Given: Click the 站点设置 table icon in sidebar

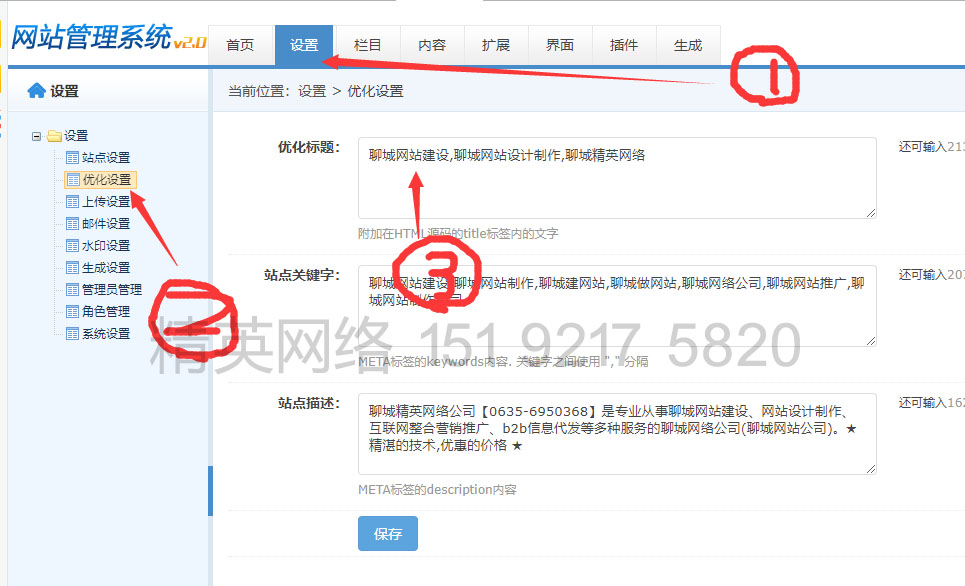Looking at the screenshot, I should 70,157.
